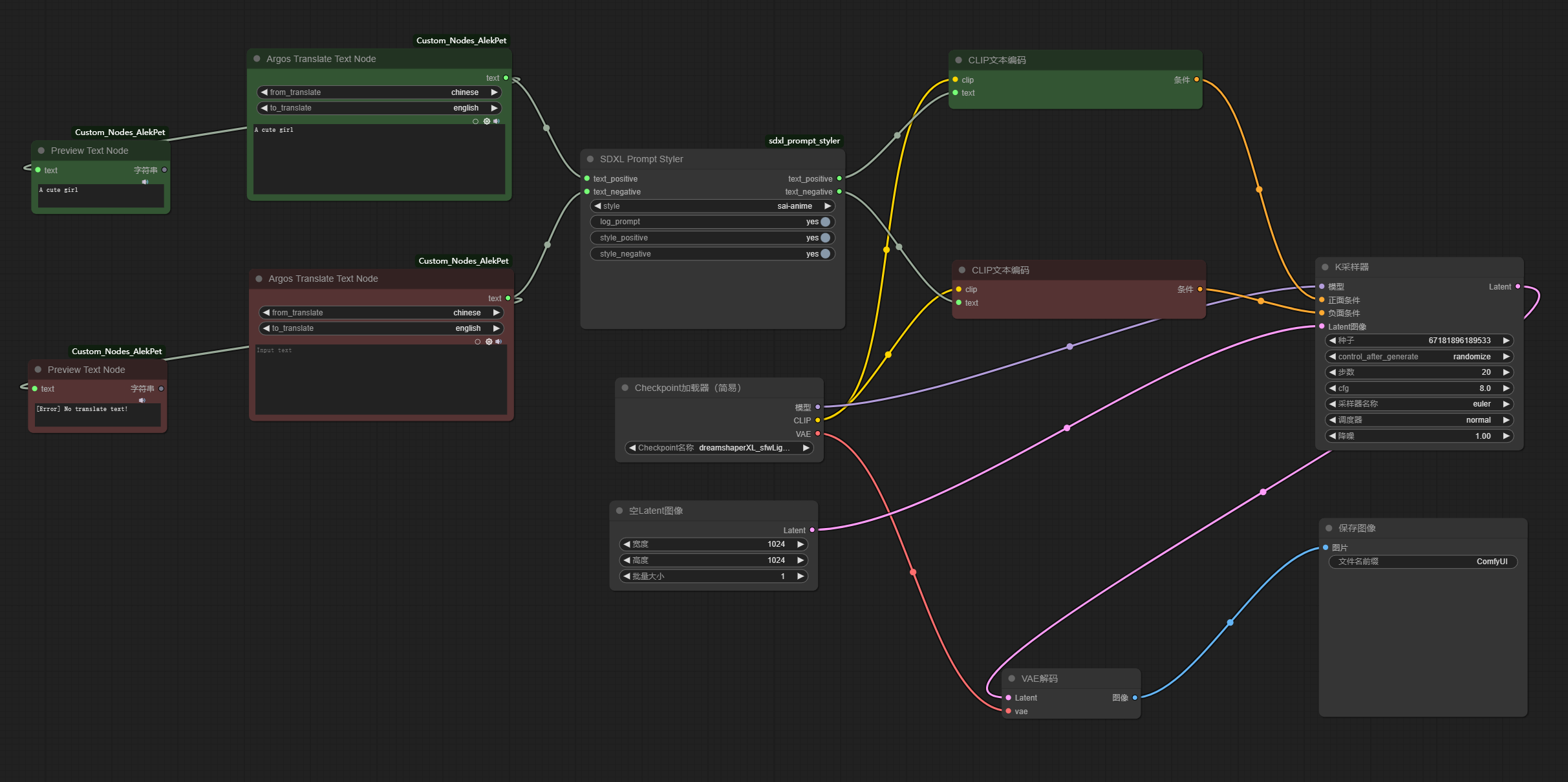Screen dimensions: 1568x782
Task: Click the sdxl_prompt_styler badge label
Action: 804,141
